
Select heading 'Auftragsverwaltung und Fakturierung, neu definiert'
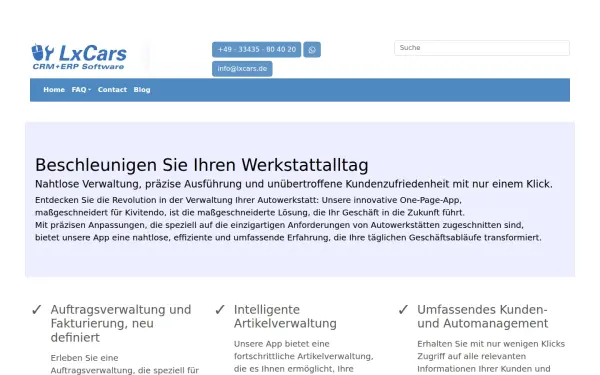pos(121,323)
